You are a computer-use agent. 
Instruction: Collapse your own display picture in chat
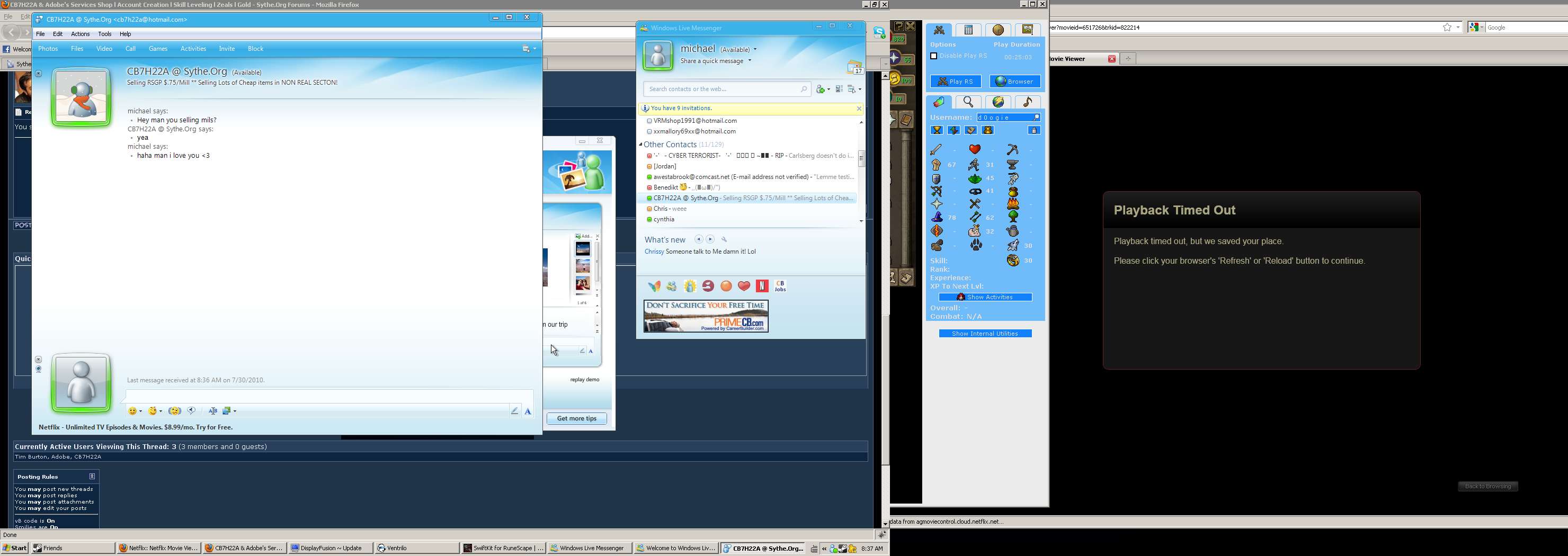(x=38, y=360)
